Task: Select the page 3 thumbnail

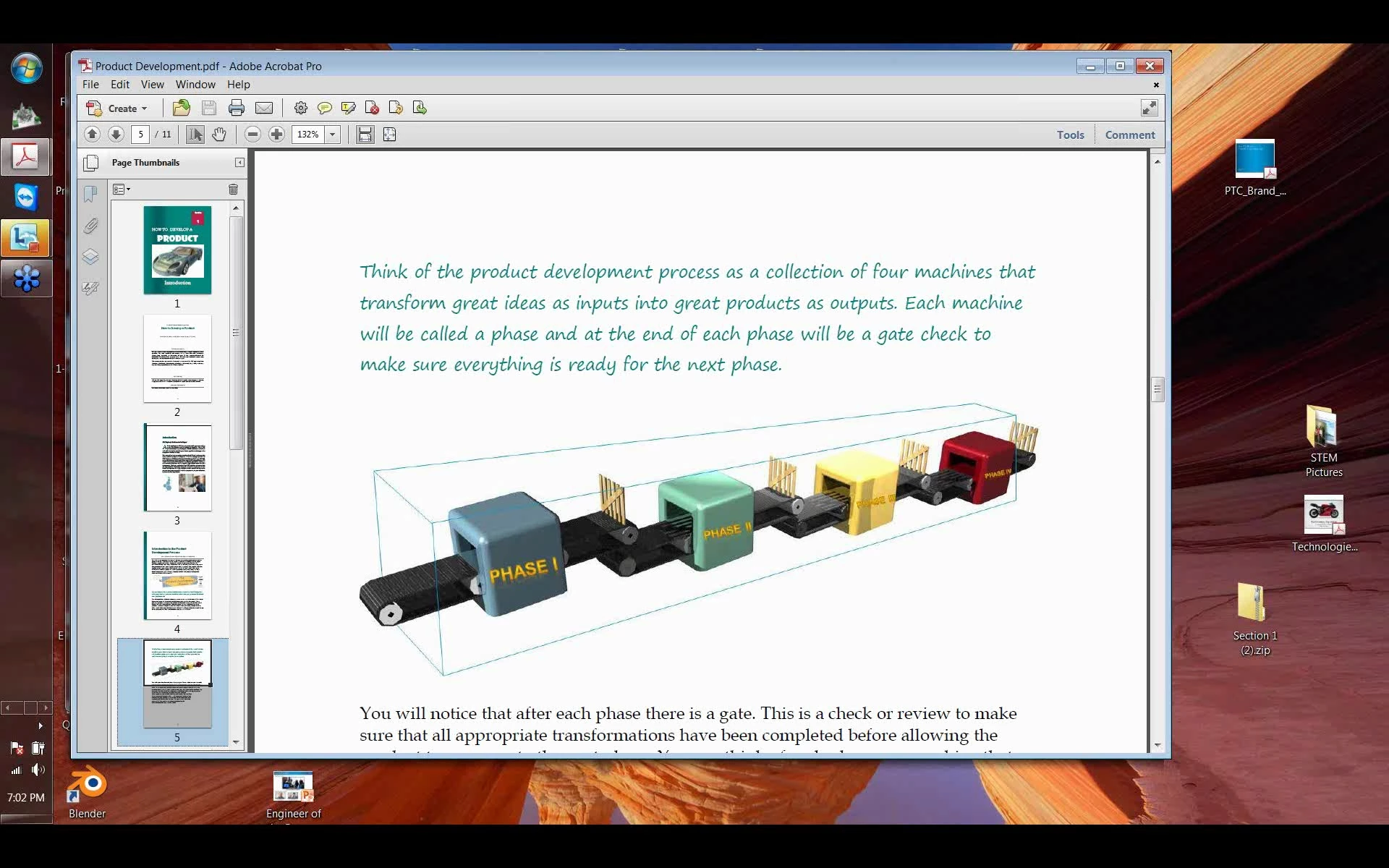Action: 177,467
